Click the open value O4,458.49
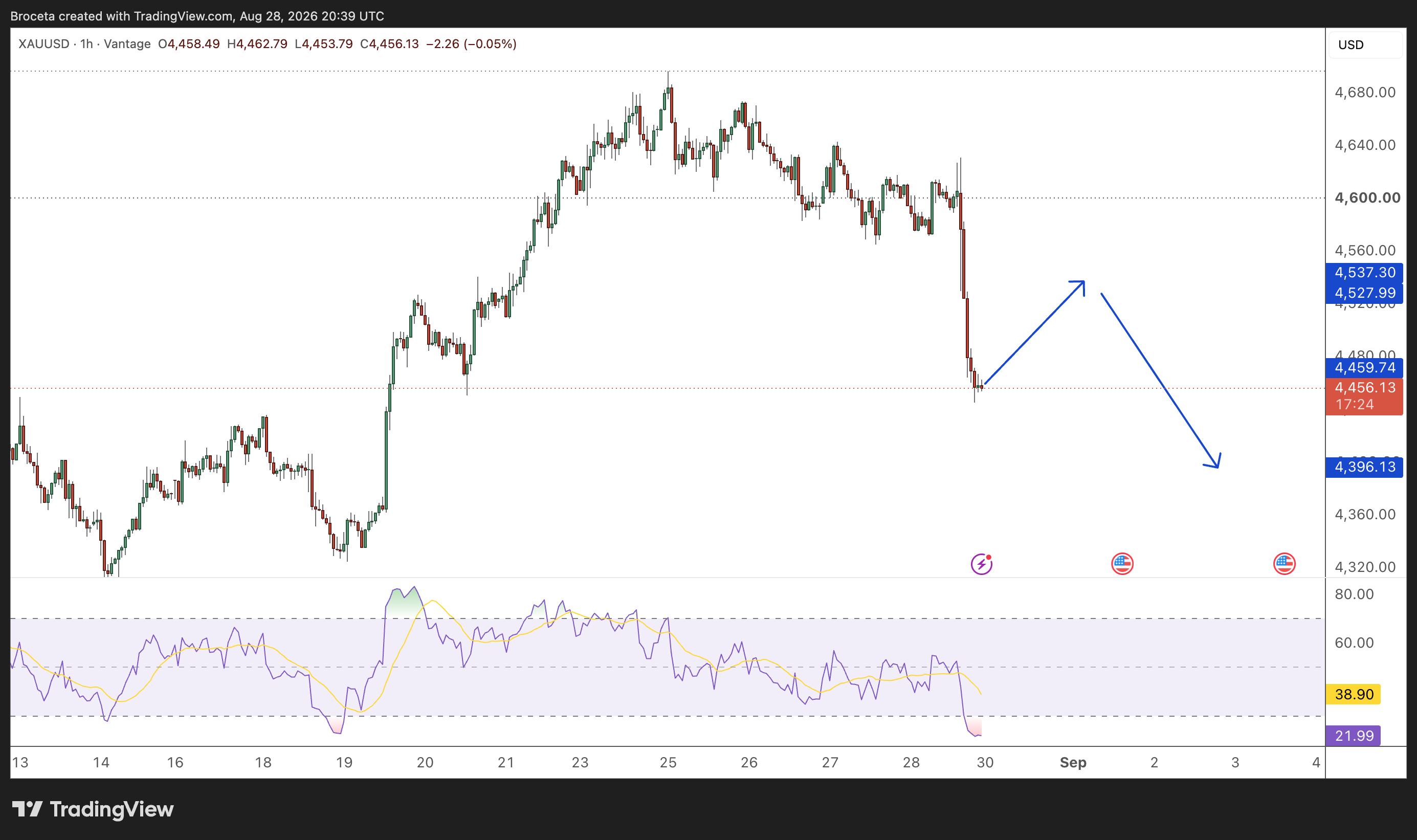Viewport: 1417px width, 840px height. pos(188,43)
